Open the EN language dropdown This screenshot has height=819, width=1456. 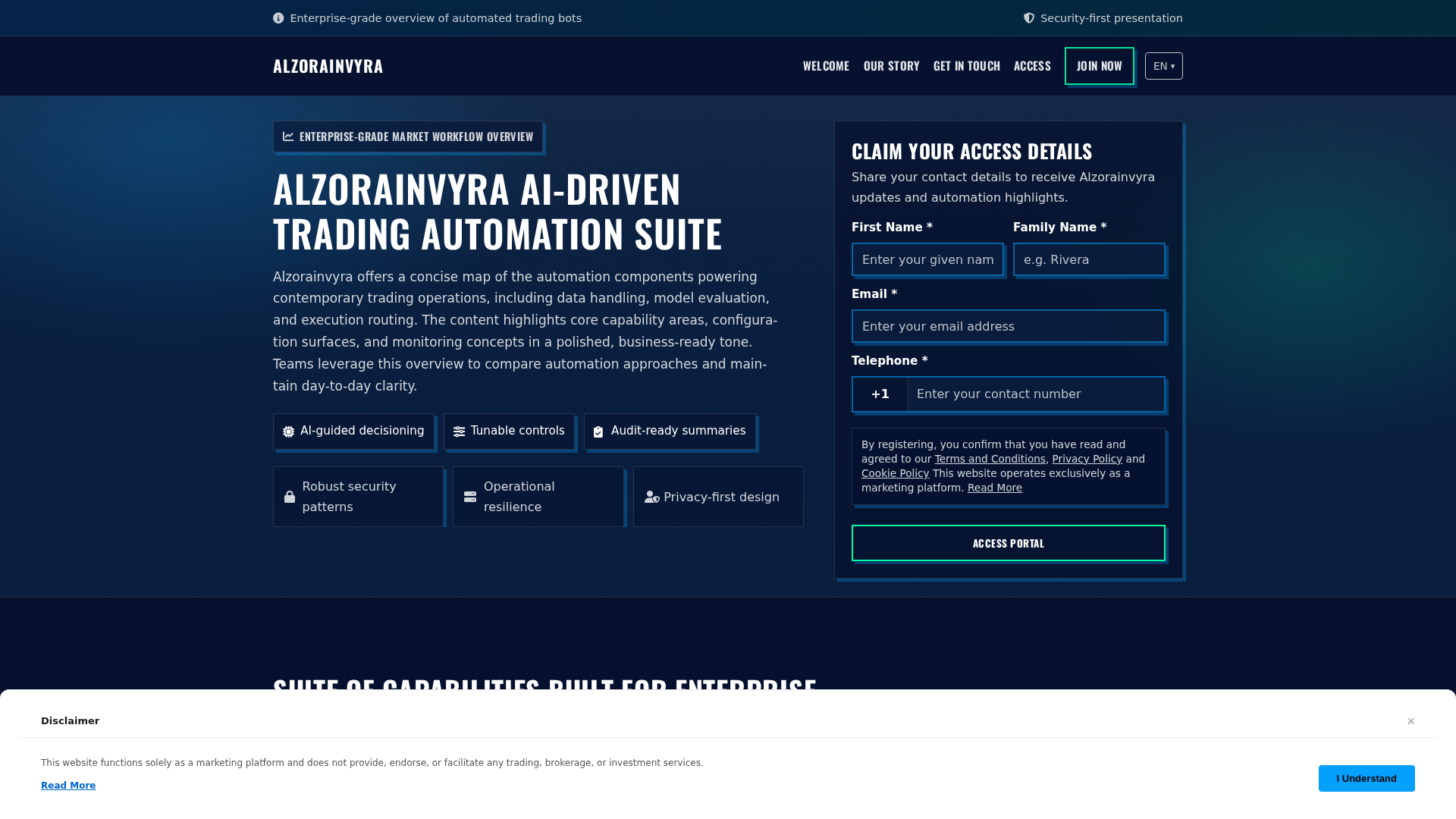(1164, 66)
